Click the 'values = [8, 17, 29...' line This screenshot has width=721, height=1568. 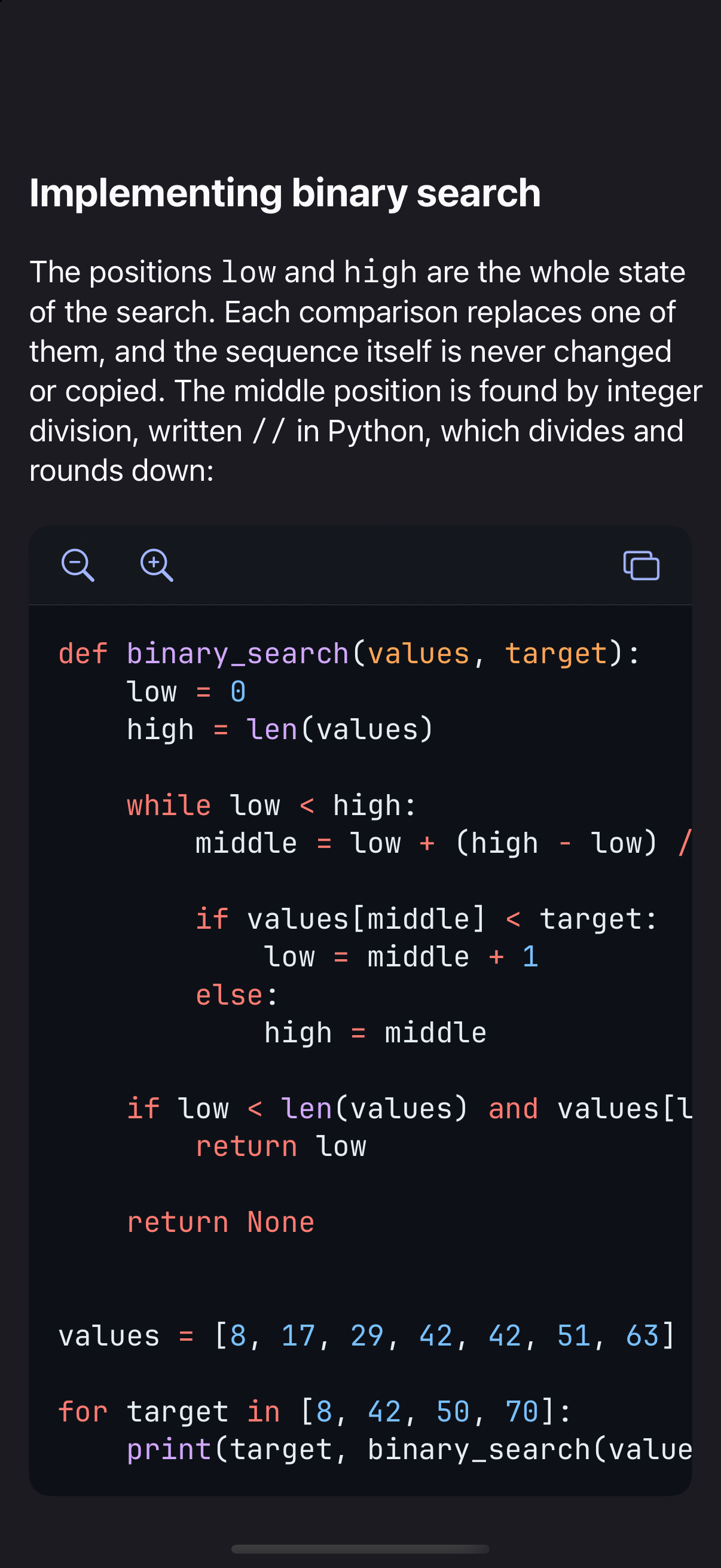[367, 1336]
